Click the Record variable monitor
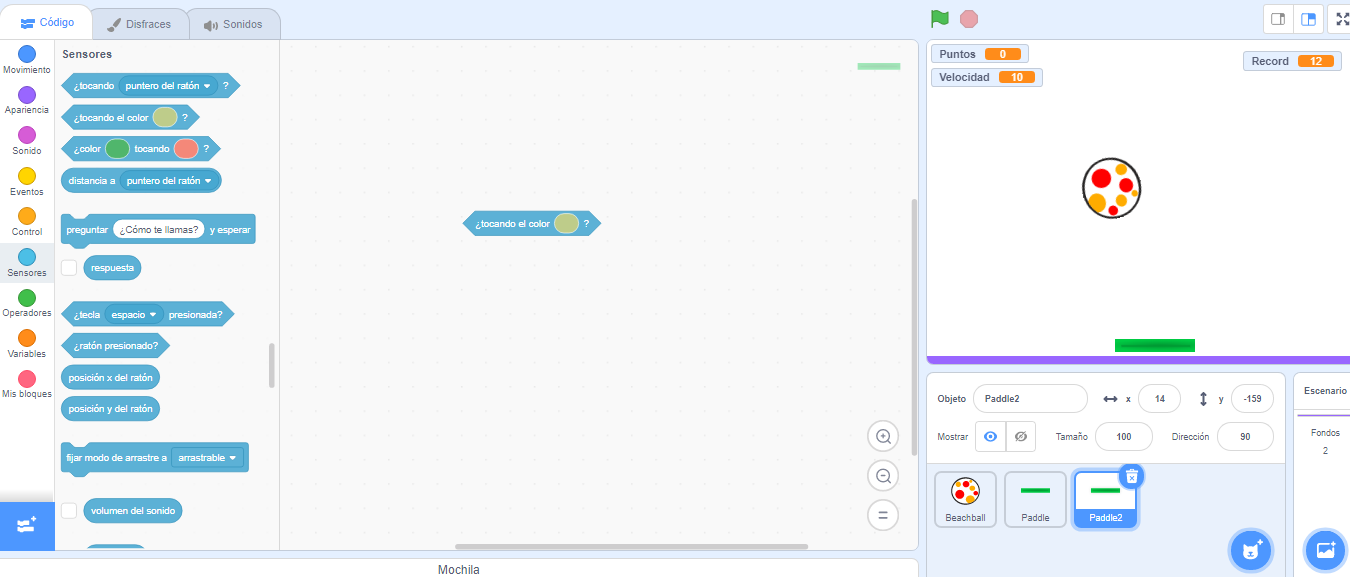1350x577 pixels. (x=1292, y=61)
